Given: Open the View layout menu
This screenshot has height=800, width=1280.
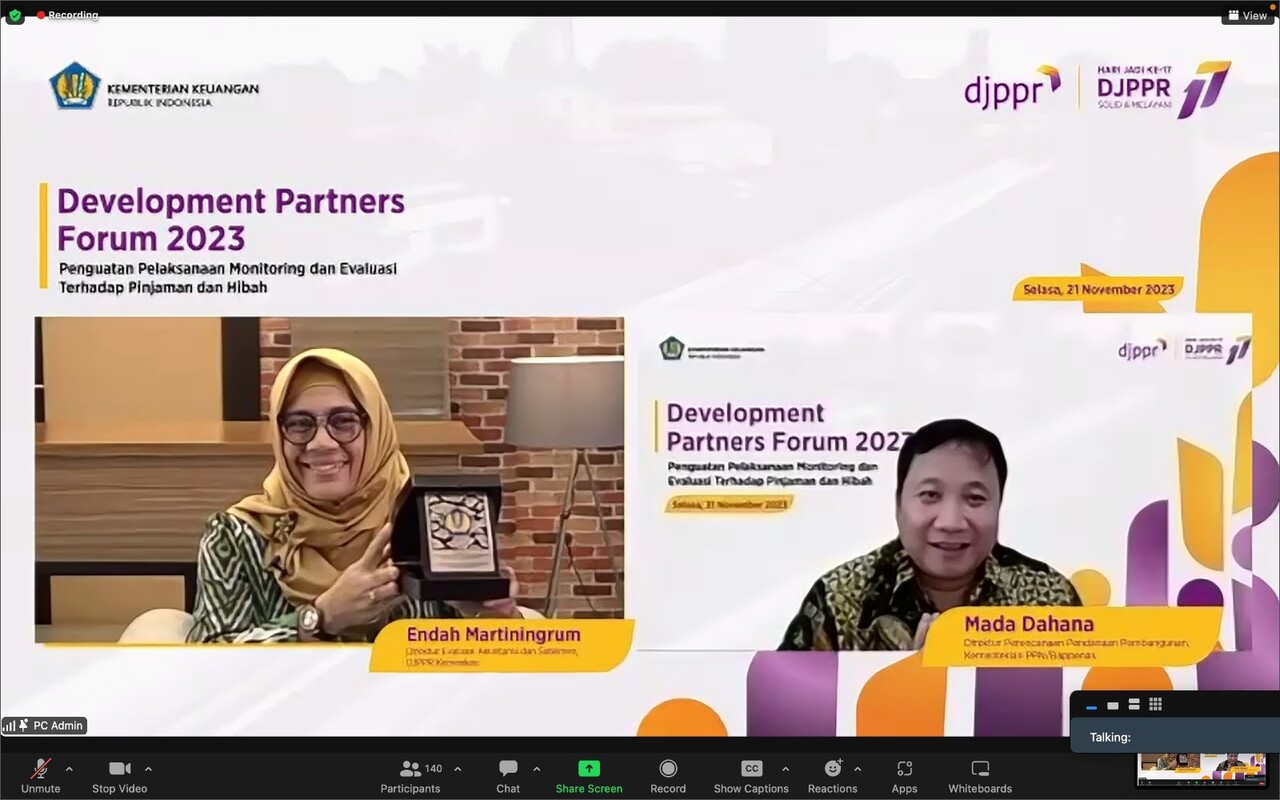Looking at the screenshot, I should pyautogui.click(x=1247, y=15).
